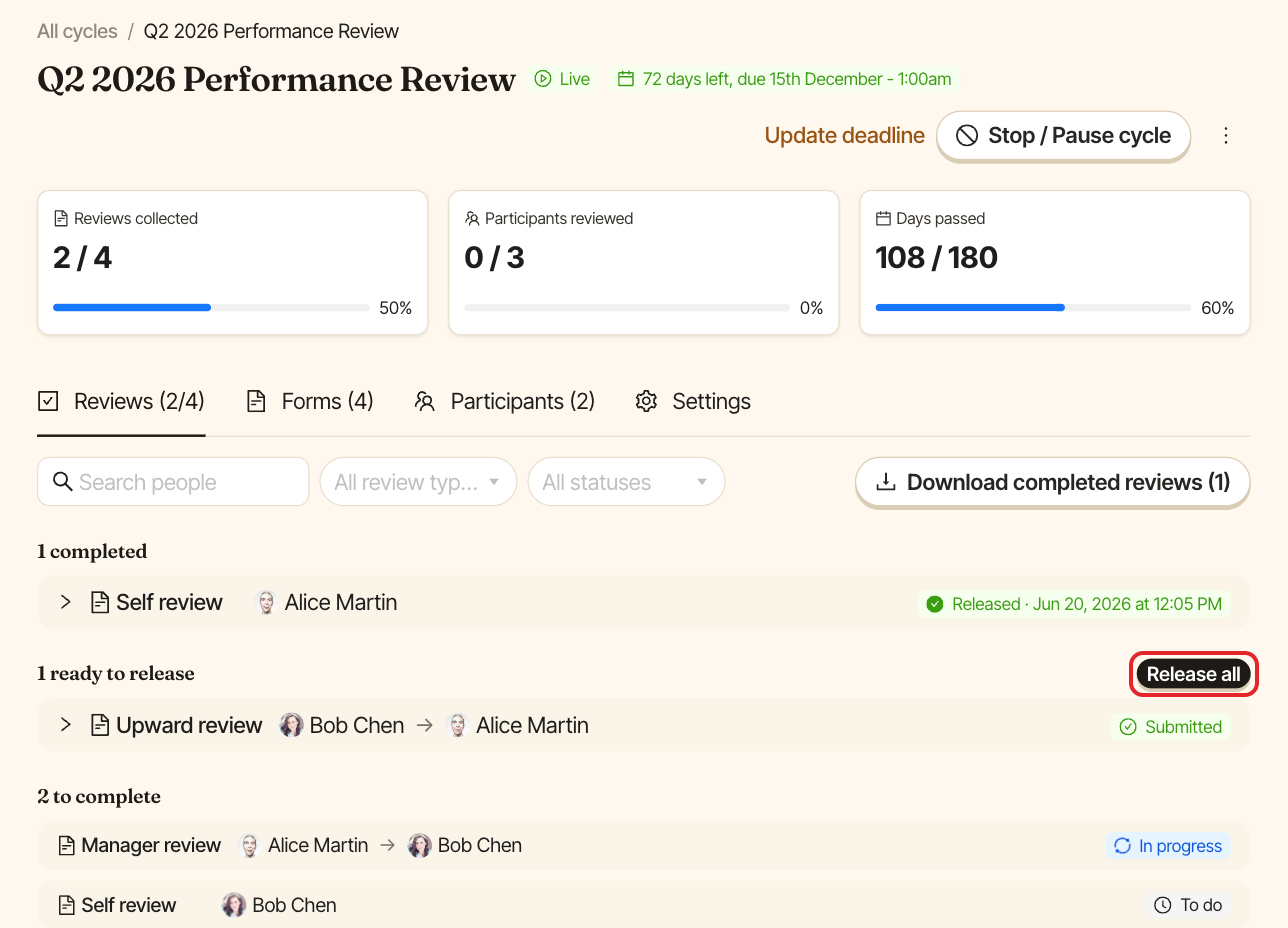Click document icon in Manager review row
The height and width of the screenshot is (928, 1288).
[67, 846]
